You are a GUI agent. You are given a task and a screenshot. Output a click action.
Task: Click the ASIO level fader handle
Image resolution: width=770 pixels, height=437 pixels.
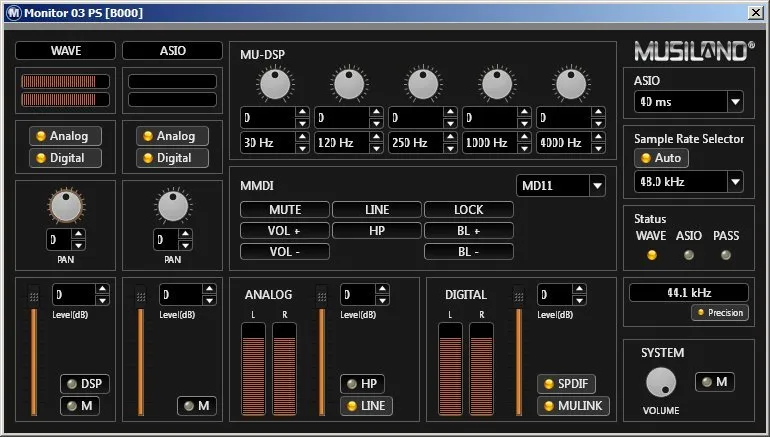point(140,297)
